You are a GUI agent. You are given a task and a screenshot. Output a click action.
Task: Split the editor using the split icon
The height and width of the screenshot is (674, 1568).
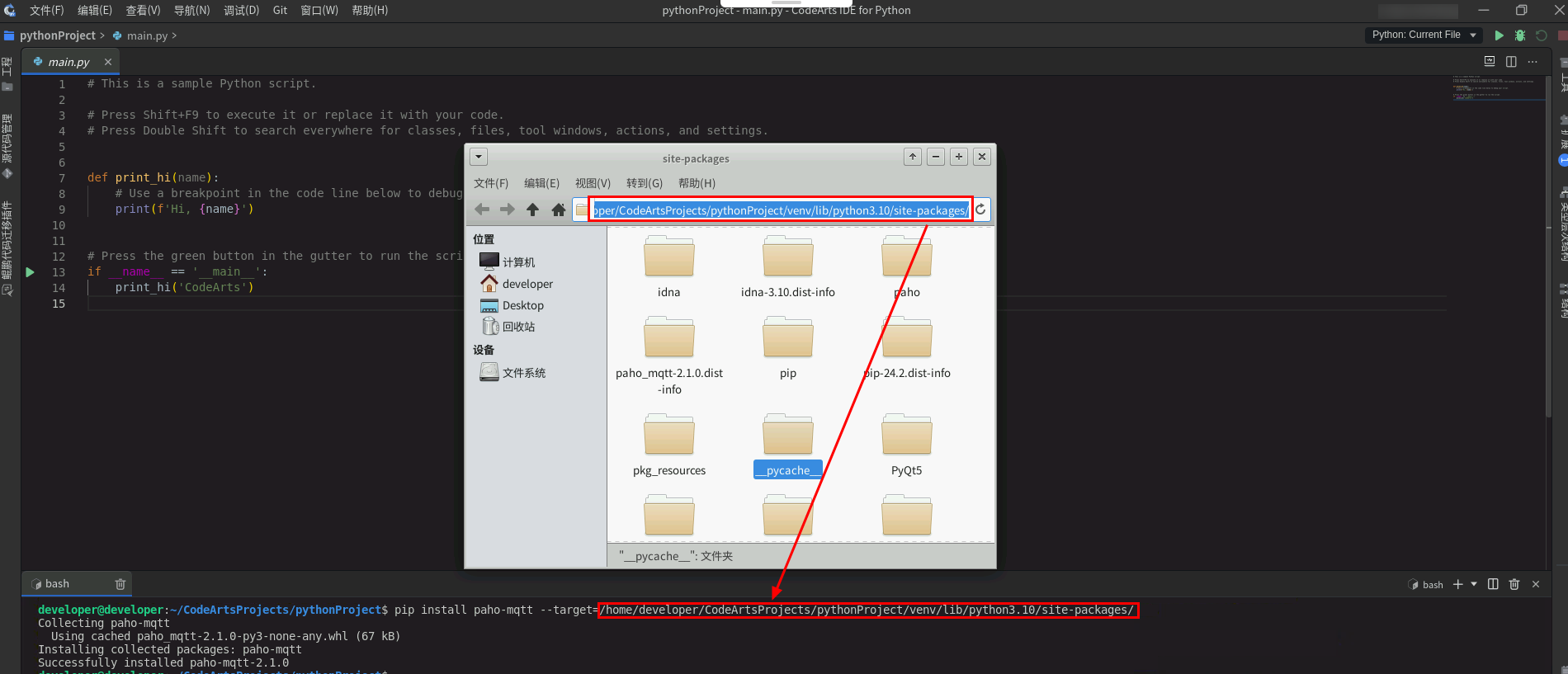[x=1511, y=62]
